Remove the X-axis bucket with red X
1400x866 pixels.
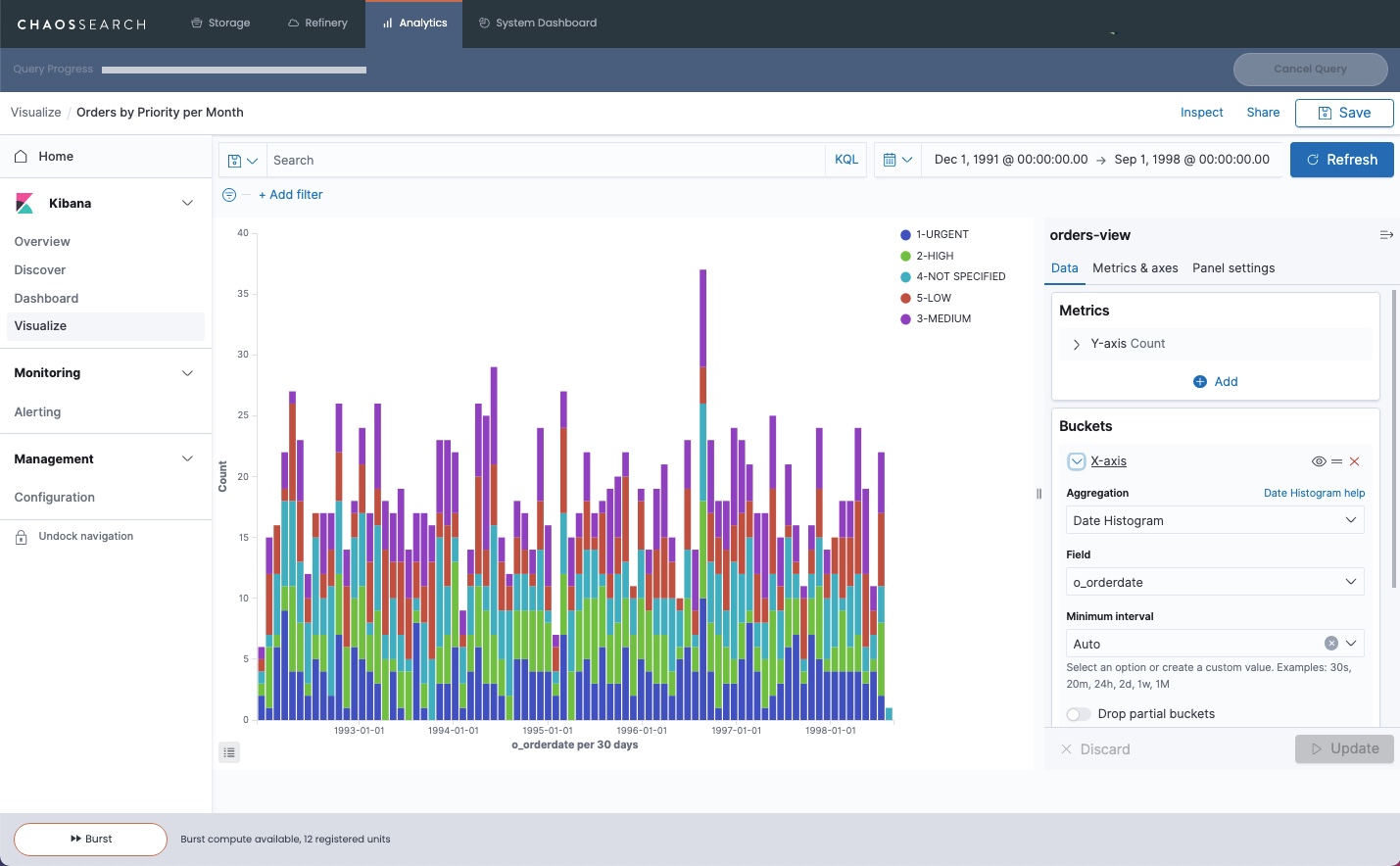tap(1354, 461)
